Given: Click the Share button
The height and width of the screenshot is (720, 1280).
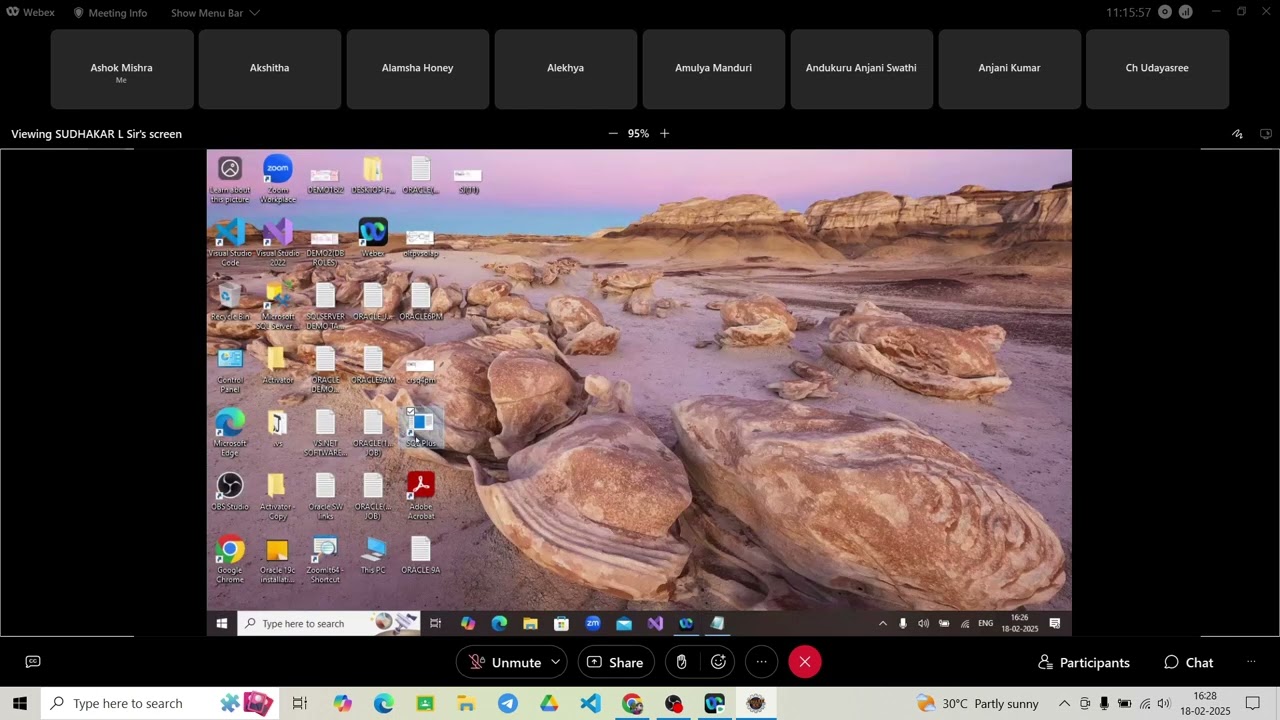Looking at the screenshot, I should click(x=615, y=662).
